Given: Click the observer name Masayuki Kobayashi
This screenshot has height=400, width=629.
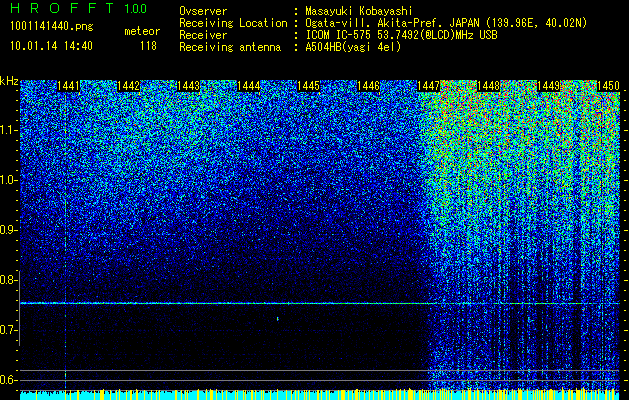Looking at the screenshot, I should coord(359,11).
